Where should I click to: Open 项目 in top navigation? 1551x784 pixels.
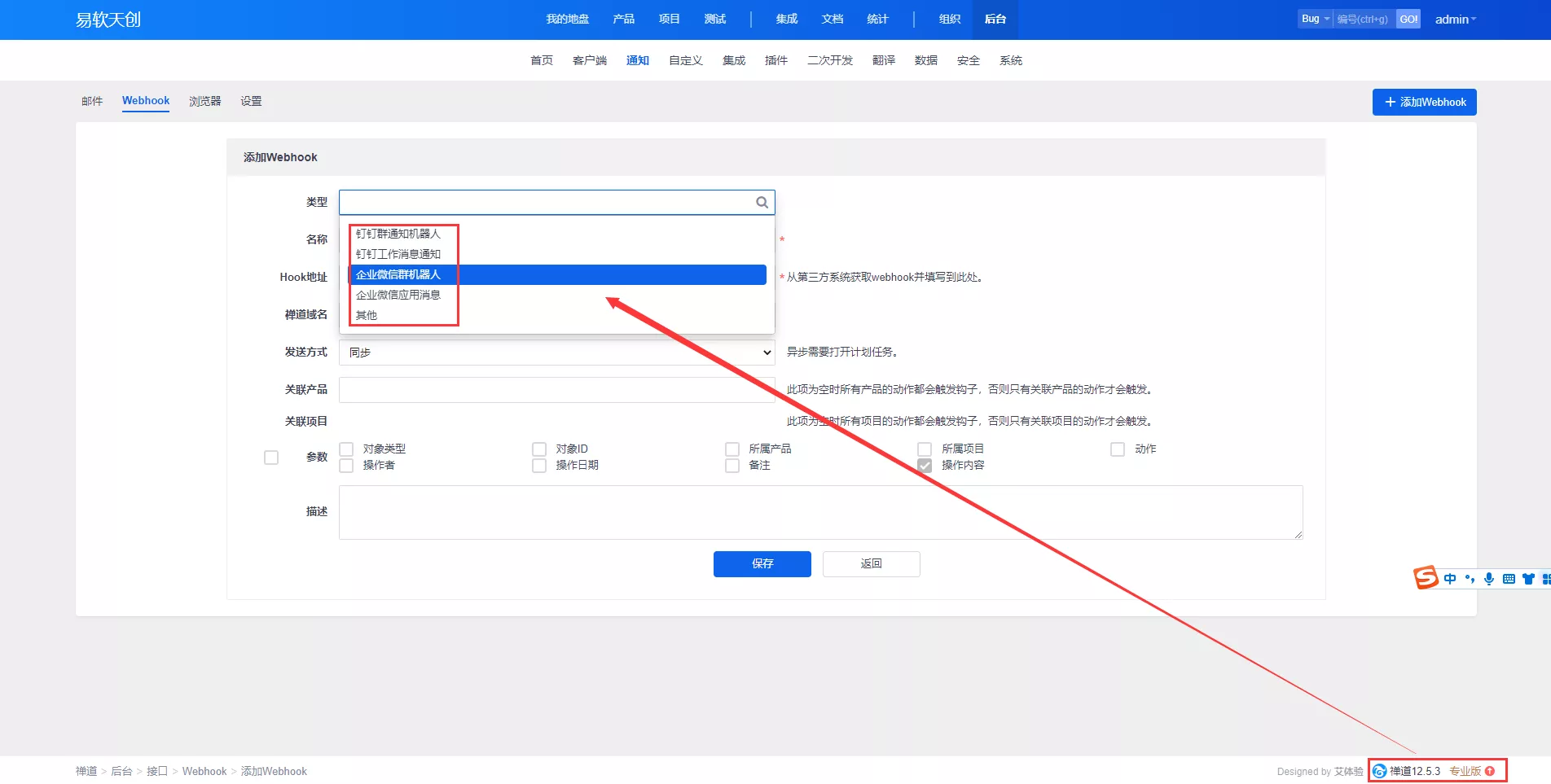tap(670, 20)
